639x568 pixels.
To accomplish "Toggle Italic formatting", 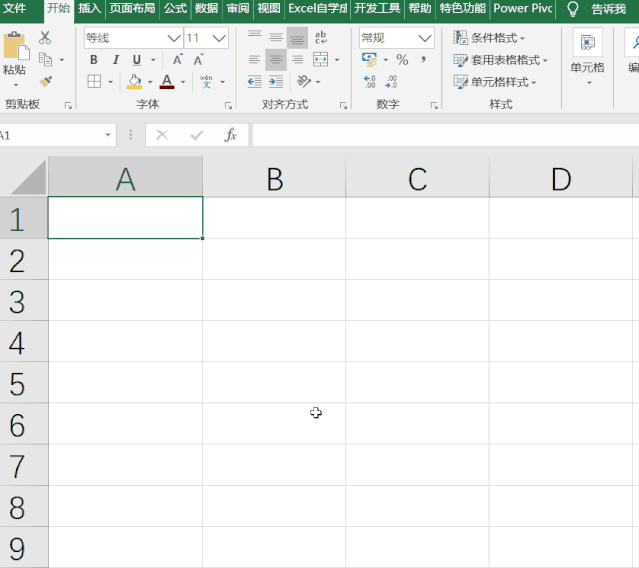I will 116,59.
